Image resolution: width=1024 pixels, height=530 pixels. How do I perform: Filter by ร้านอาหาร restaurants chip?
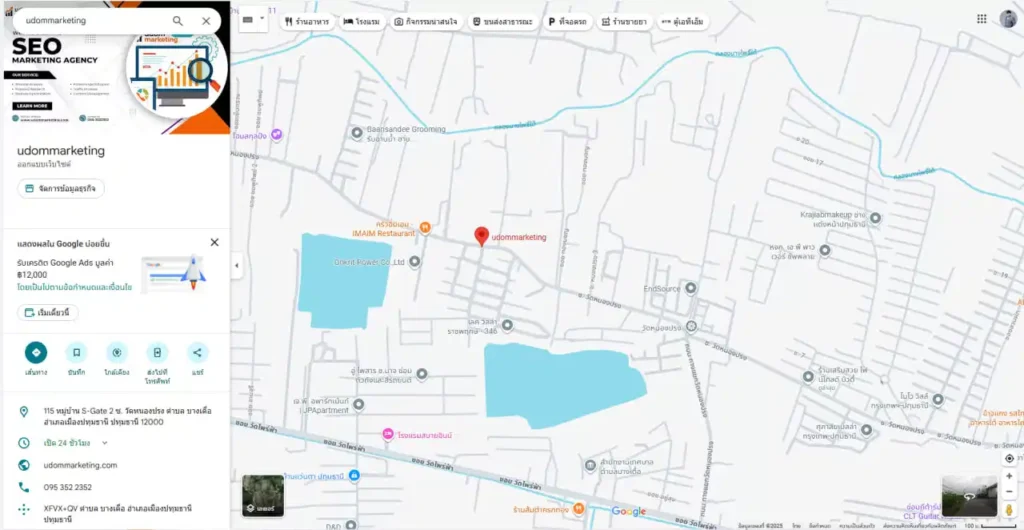point(307,22)
